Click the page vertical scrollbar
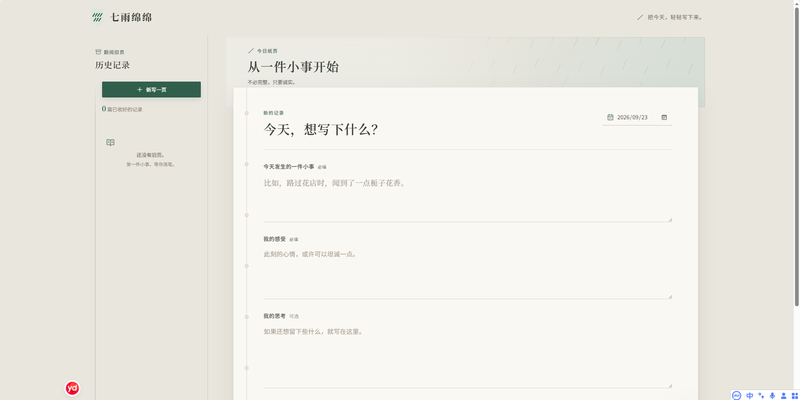The height and width of the screenshot is (400, 800). tap(797, 153)
